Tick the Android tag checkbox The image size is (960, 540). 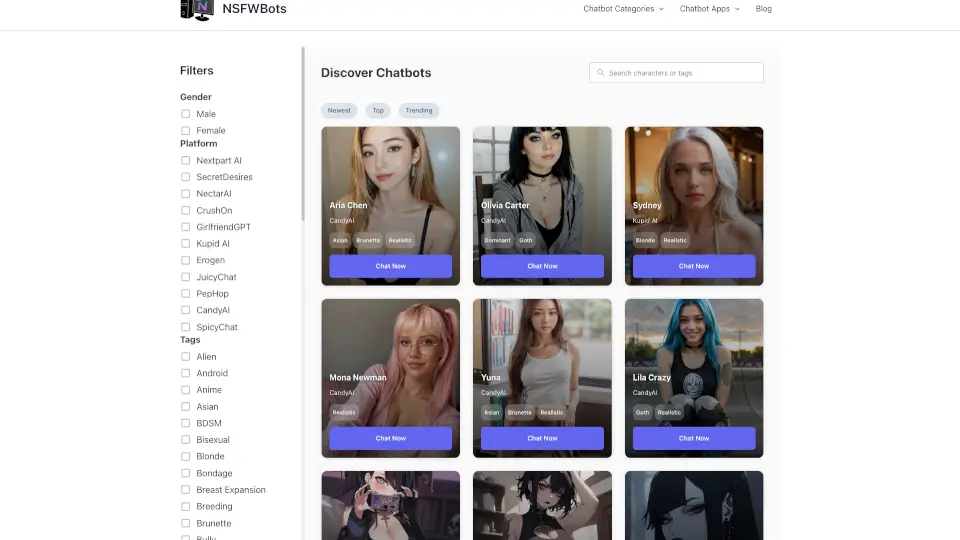tap(186, 373)
